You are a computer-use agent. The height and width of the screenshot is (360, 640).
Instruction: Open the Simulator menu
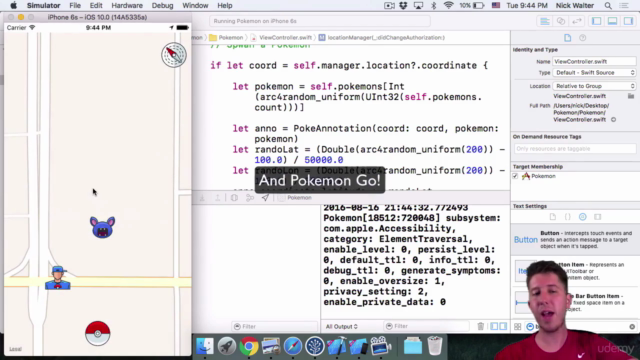coord(44,6)
